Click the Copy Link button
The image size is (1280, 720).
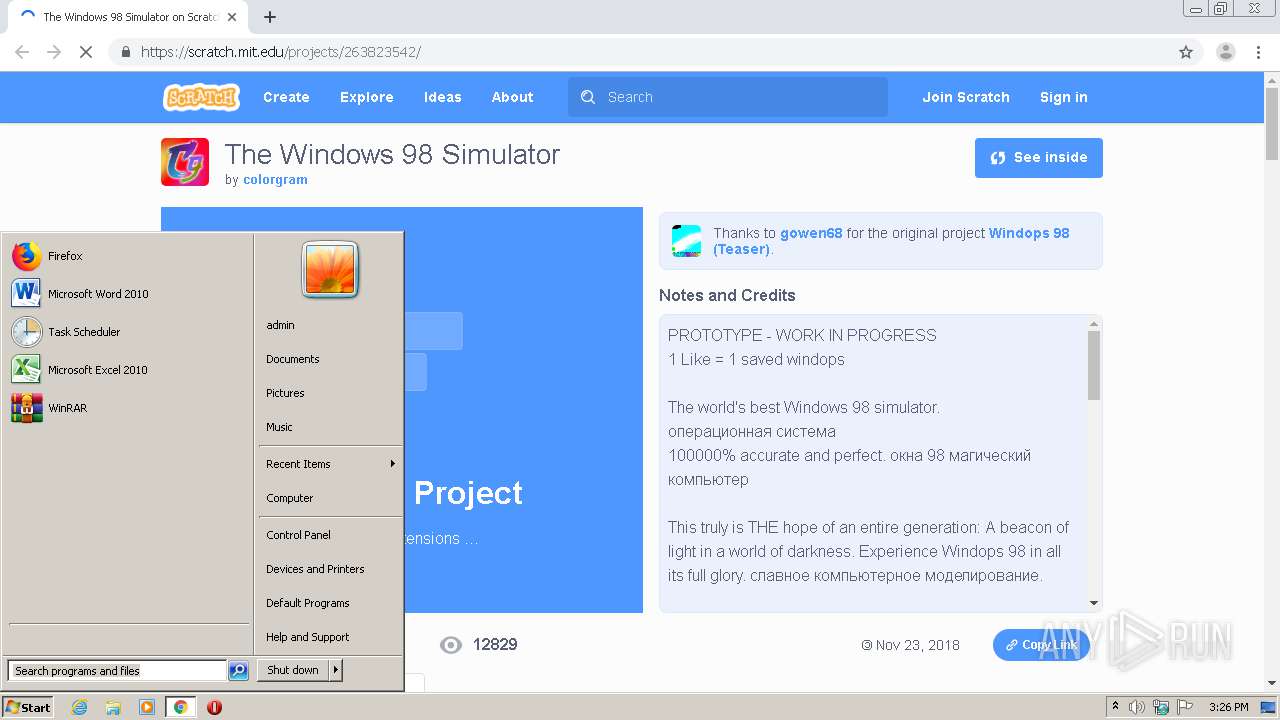point(1041,645)
